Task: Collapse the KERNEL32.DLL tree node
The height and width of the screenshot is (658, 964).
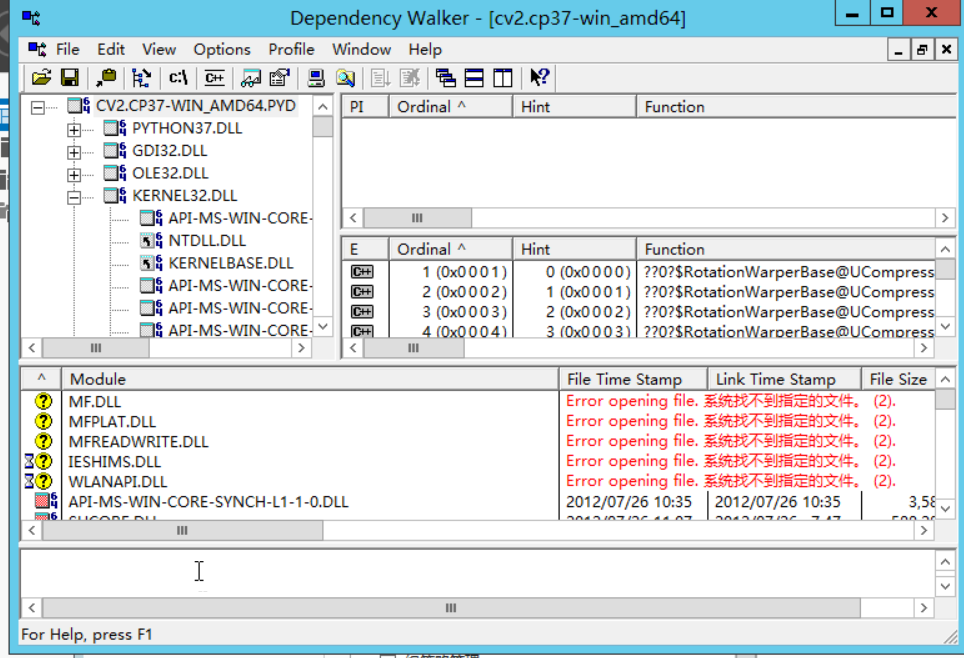Action: (x=74, y=197)
